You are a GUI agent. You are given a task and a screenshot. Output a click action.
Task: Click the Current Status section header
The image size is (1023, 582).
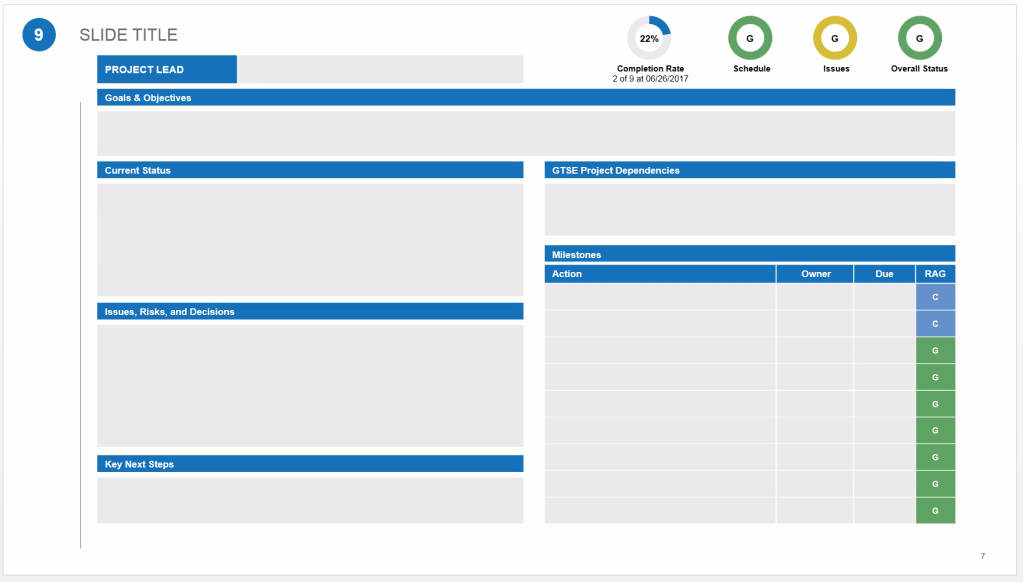tap(309, 171)
